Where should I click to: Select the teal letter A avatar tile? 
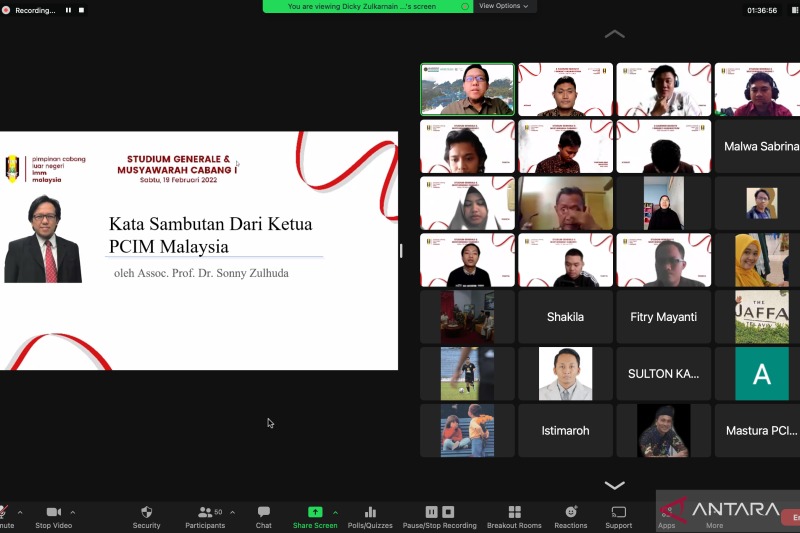click(762, 374)
